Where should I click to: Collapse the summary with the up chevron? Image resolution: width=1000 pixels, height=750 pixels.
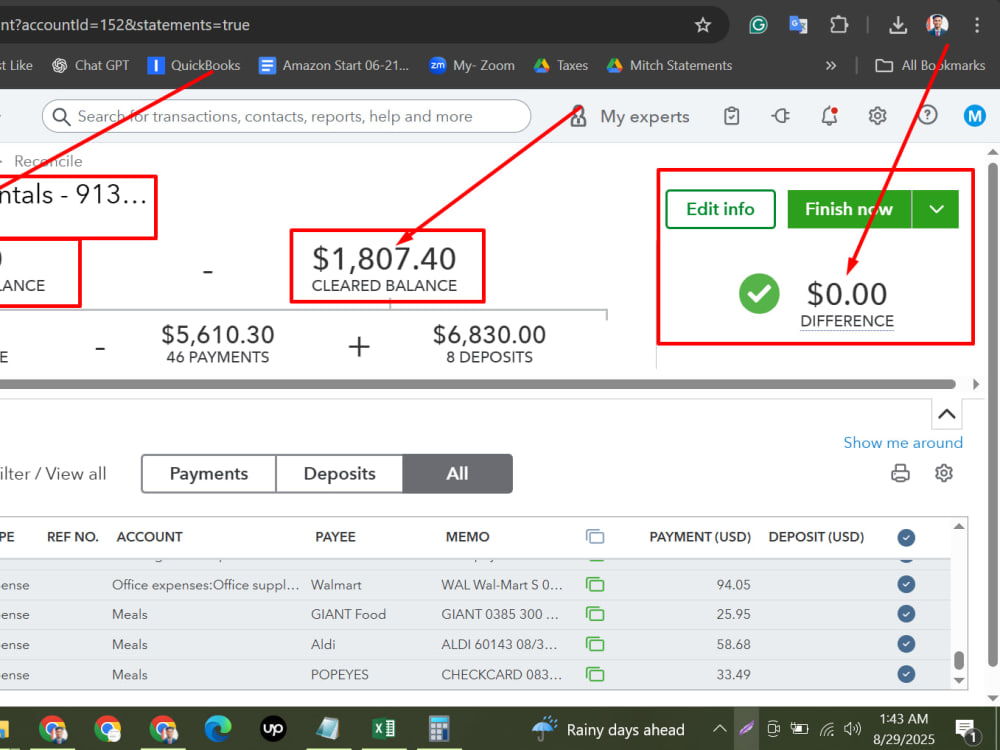pos(946,415)
